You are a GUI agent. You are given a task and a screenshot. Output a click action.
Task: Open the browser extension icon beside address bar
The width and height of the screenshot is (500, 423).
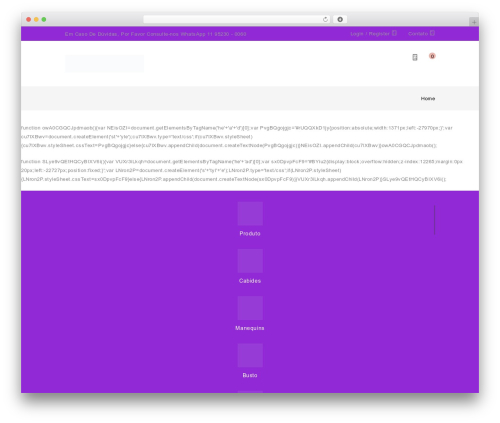(x=340, y=20)
